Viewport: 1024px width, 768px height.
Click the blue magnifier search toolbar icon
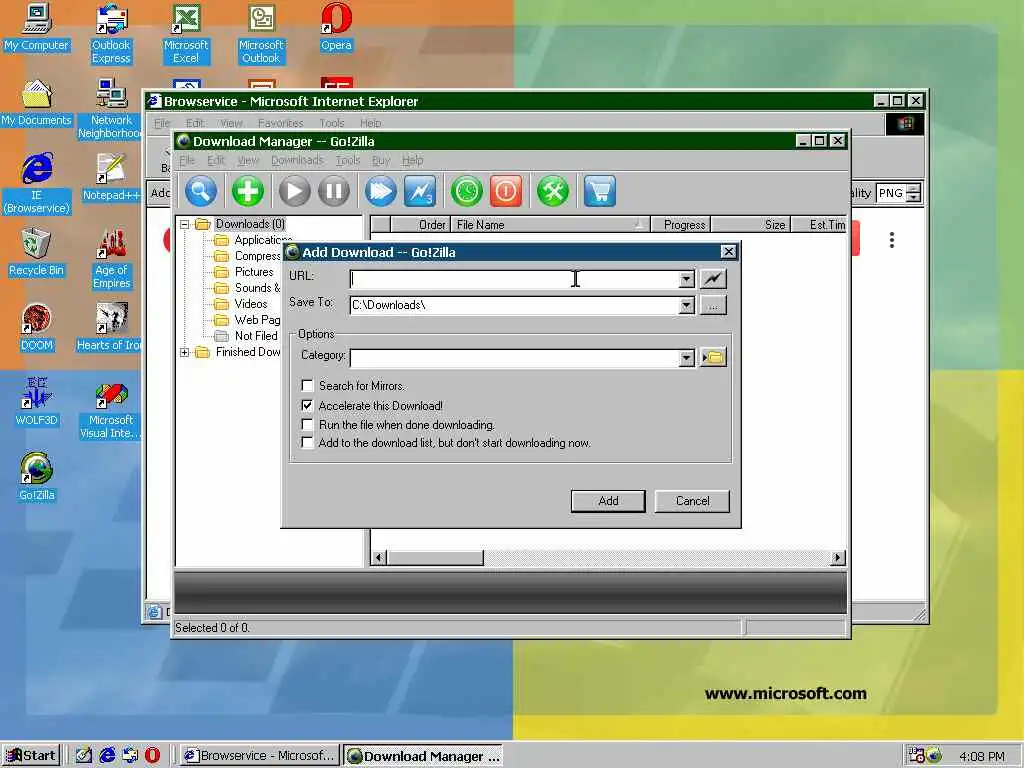201,191
